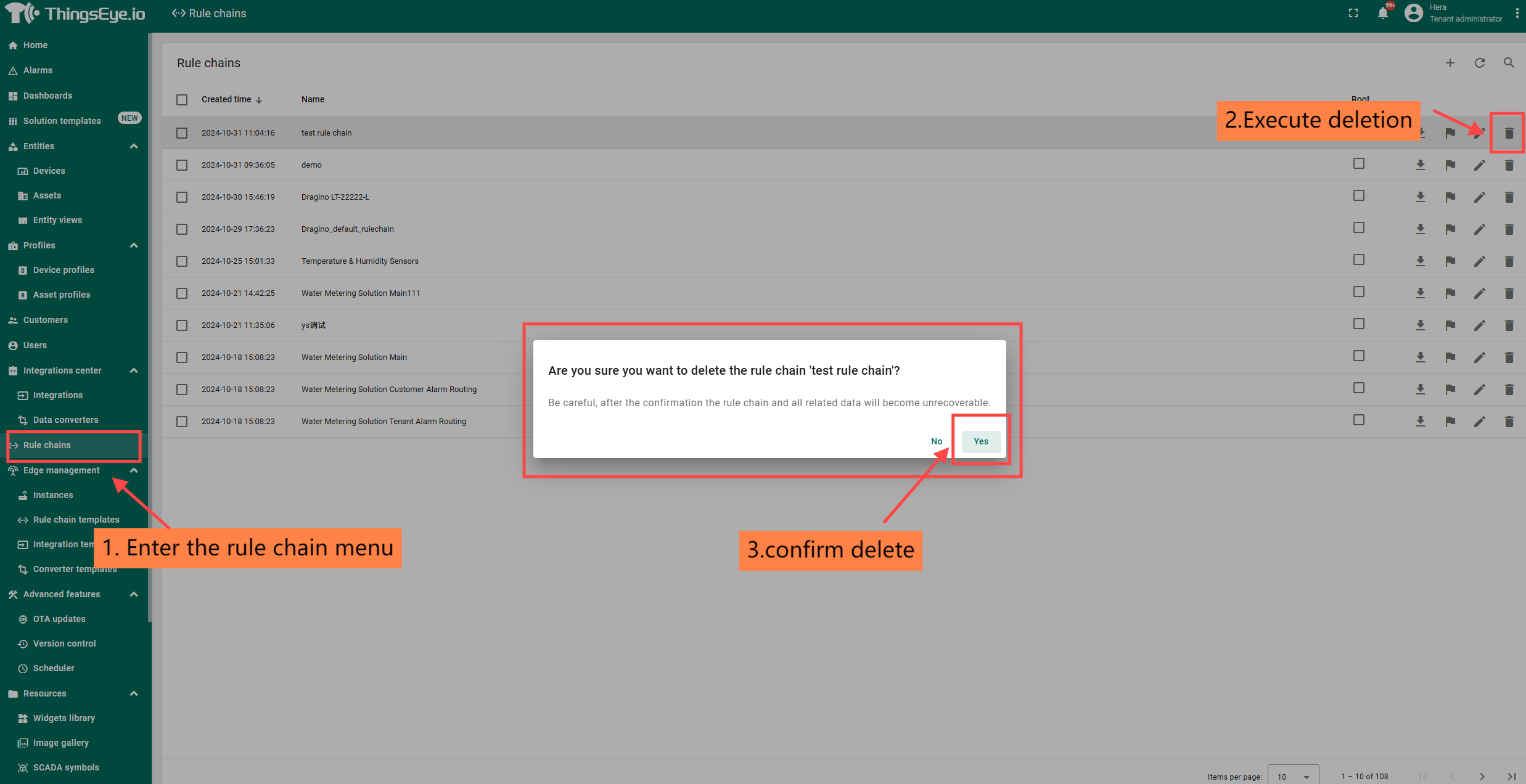Sort by Created time column header
The image size is (1526, 784).
click(x=226, y=99)
